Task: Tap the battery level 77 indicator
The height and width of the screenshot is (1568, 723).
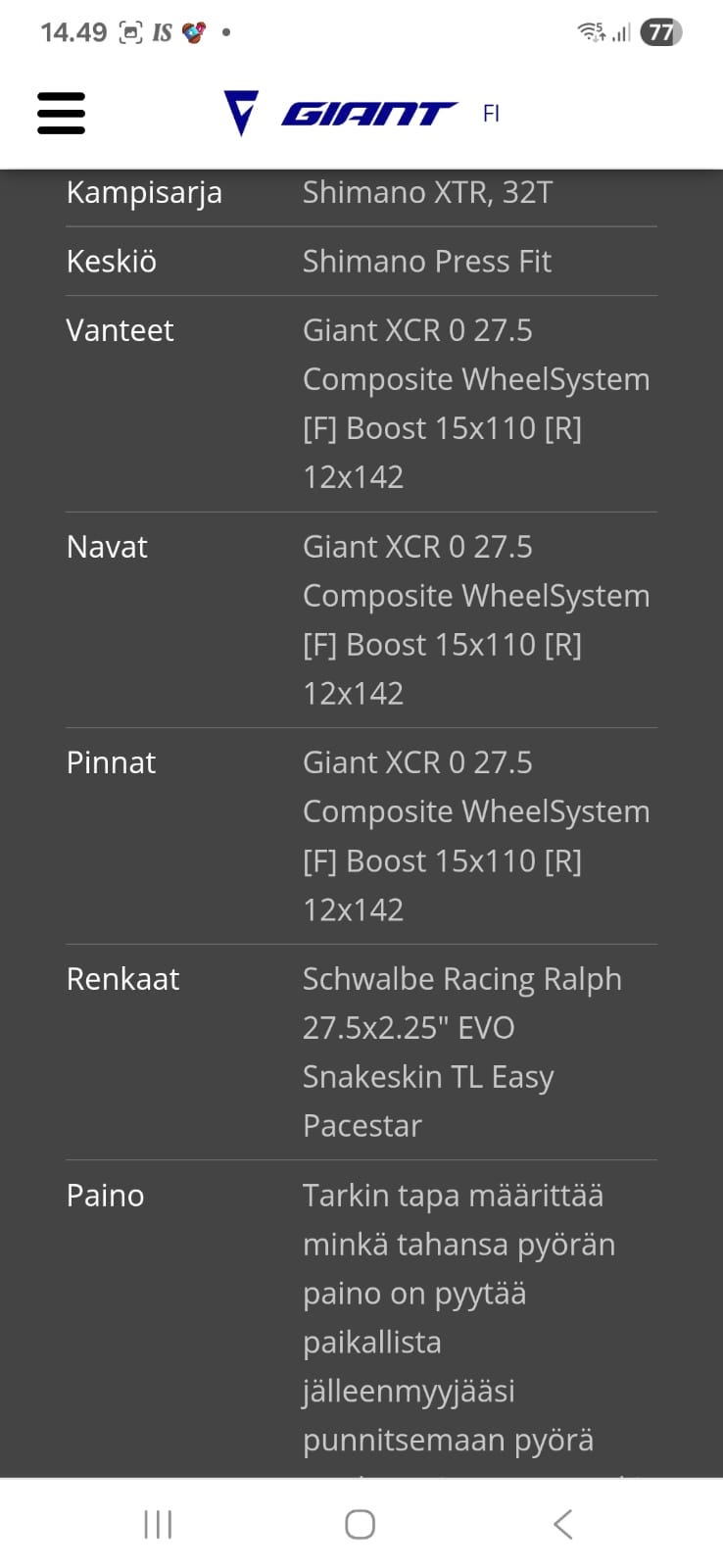Action: point(661,32)
